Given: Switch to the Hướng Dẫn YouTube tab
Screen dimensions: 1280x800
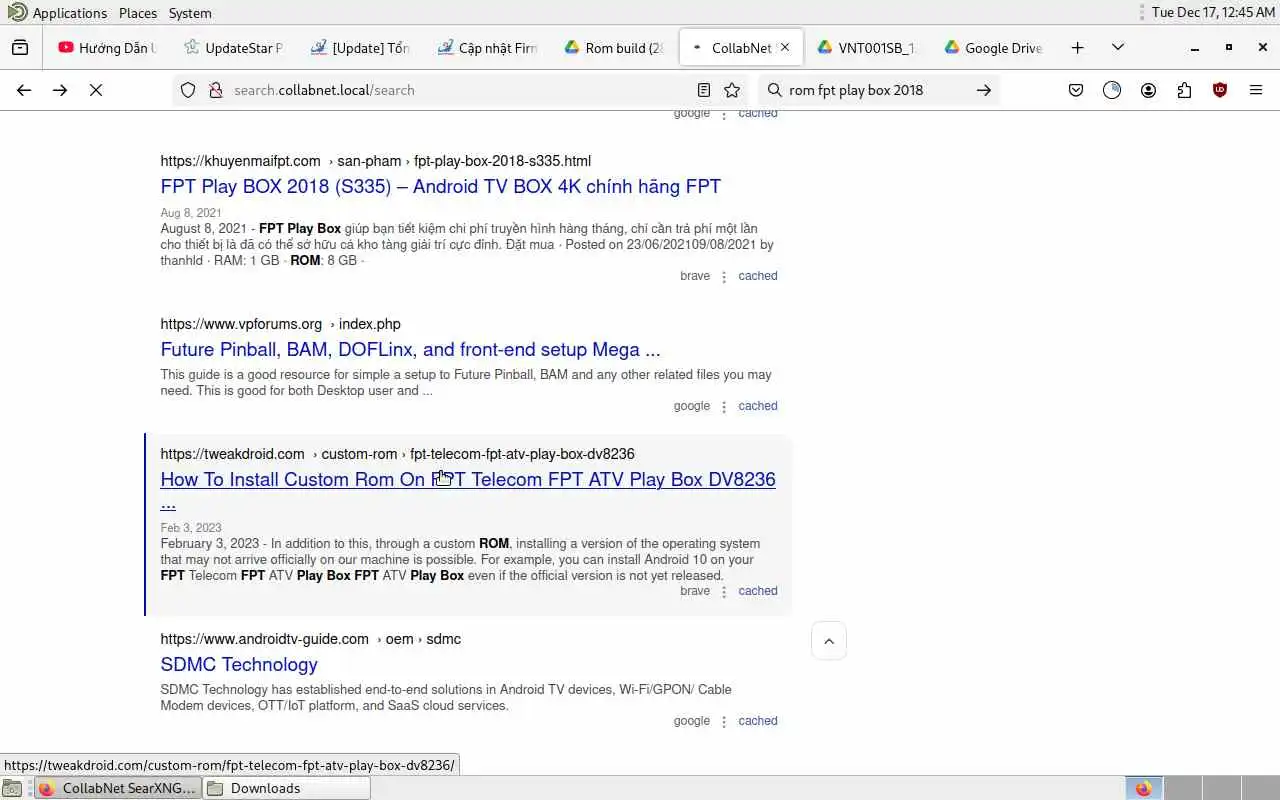Looking at the screenshot, I should coord(107,47).
